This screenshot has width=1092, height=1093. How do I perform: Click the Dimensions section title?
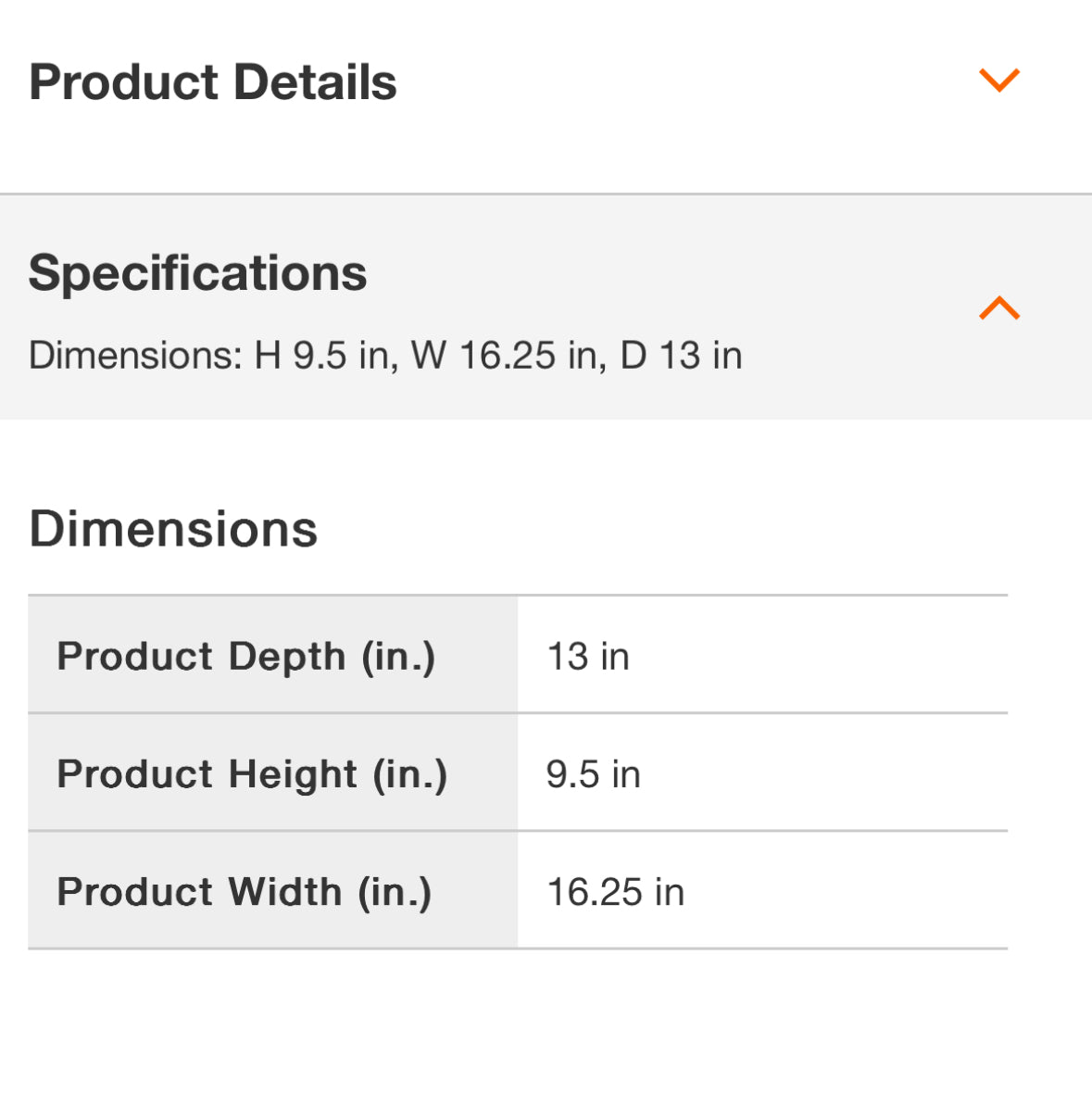[x=173, y=529]
